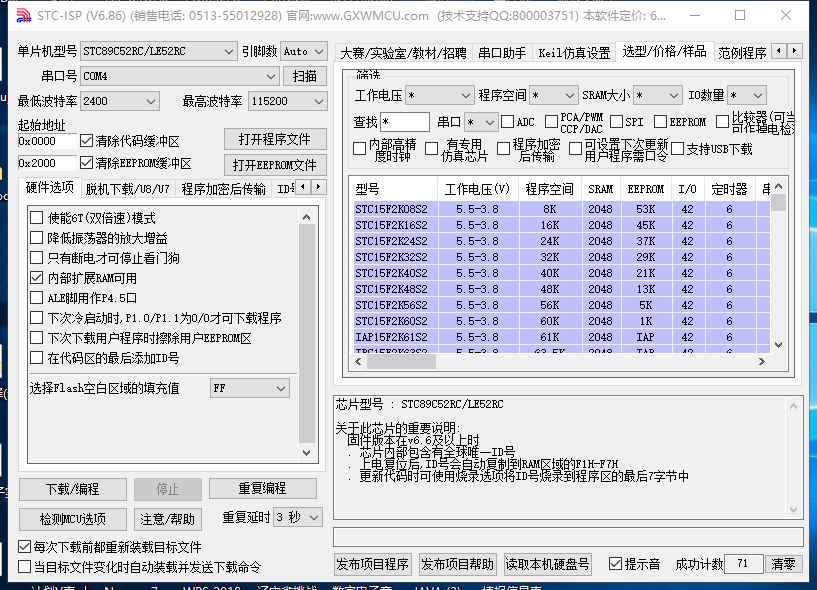Uncheck 每次下载前都重新装载目标文件
The height and width of the screenshot is (590, 817).
(x=24, y=547)
